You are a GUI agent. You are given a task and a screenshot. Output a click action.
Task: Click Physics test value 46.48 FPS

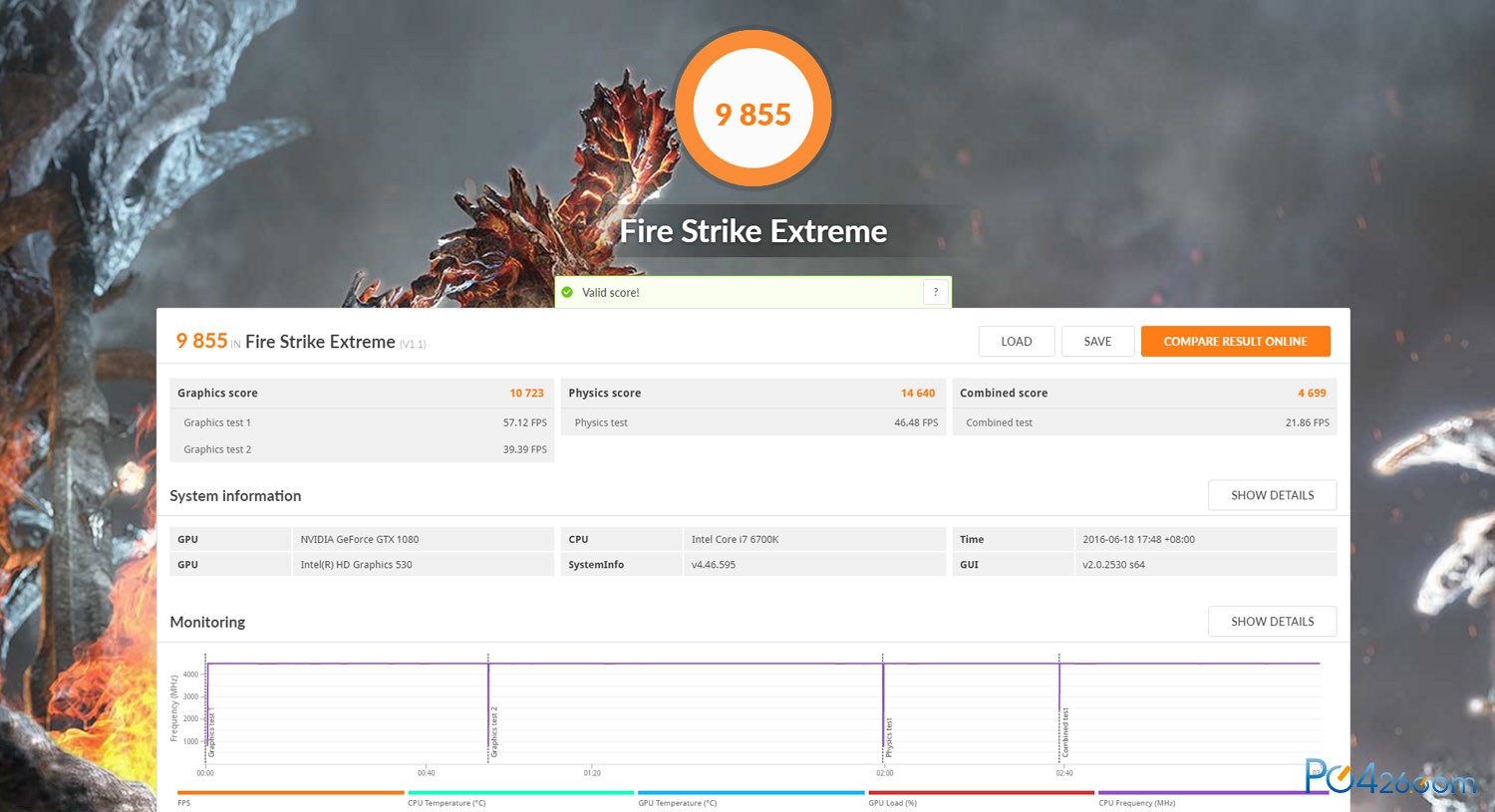point(916,422)
